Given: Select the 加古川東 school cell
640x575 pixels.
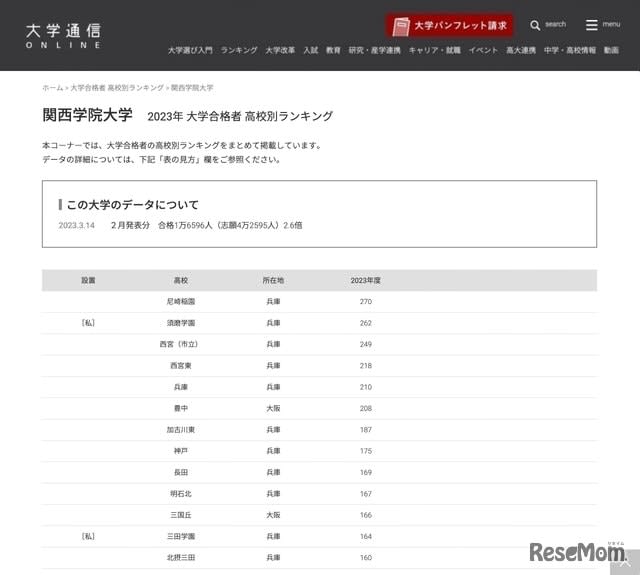Looking at the screenshot, I should coord(181,430).
